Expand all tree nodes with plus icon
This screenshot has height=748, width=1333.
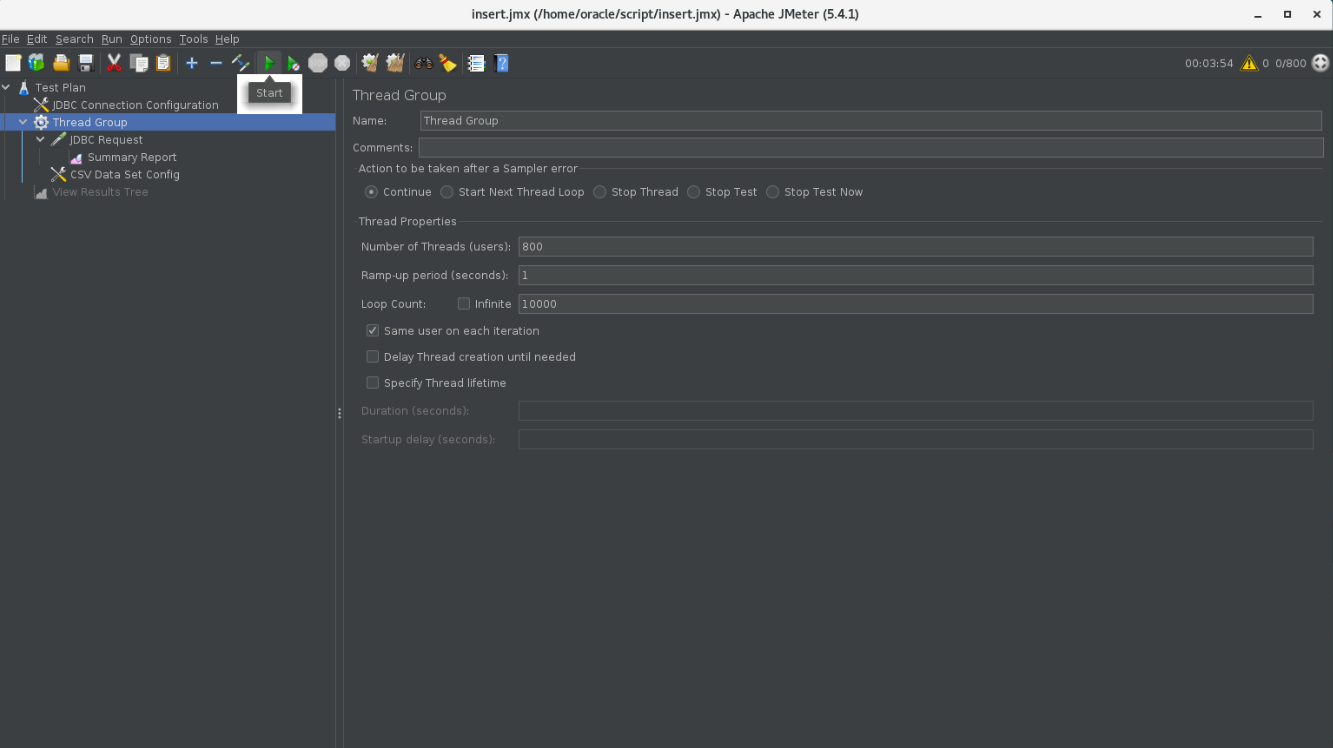pyautogui.click(x=192, y=63)
